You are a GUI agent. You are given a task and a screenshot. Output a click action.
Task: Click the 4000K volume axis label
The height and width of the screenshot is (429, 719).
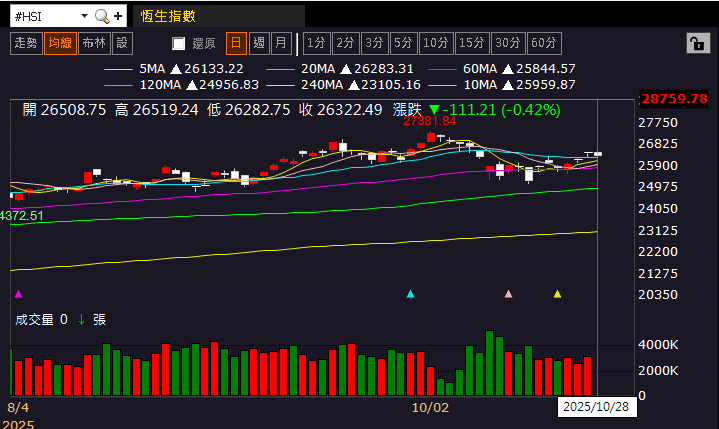[658, 345]
